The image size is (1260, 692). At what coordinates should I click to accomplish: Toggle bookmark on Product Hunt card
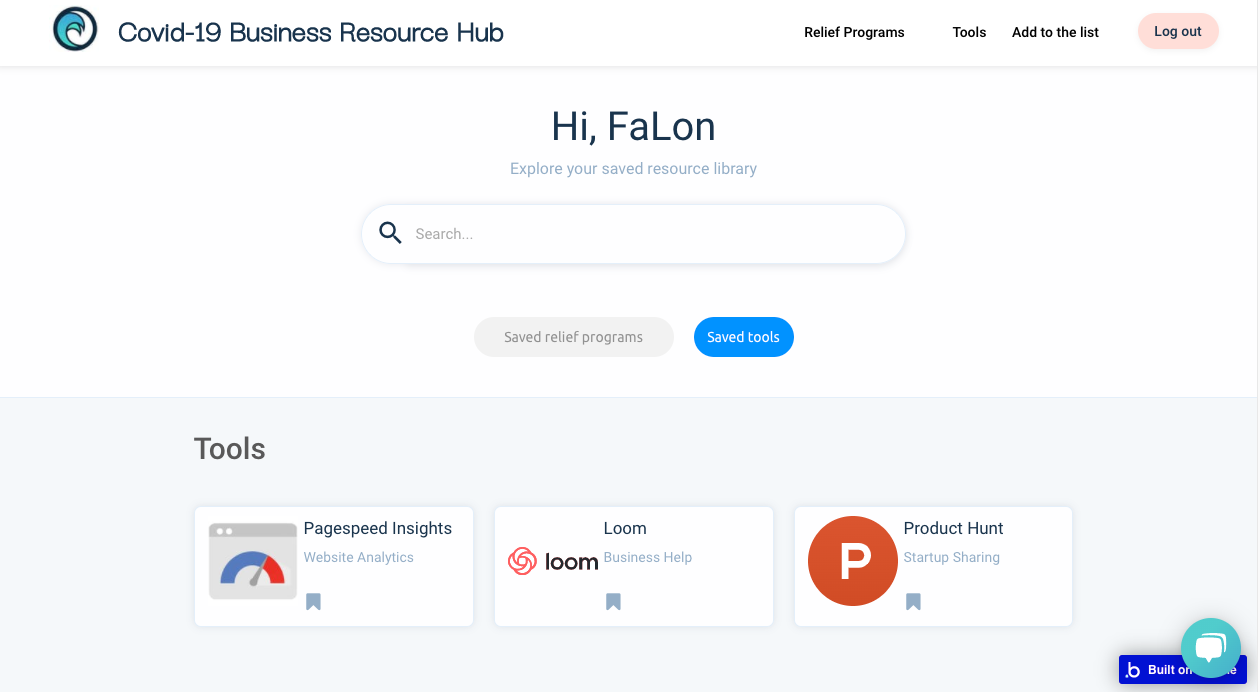913,601
